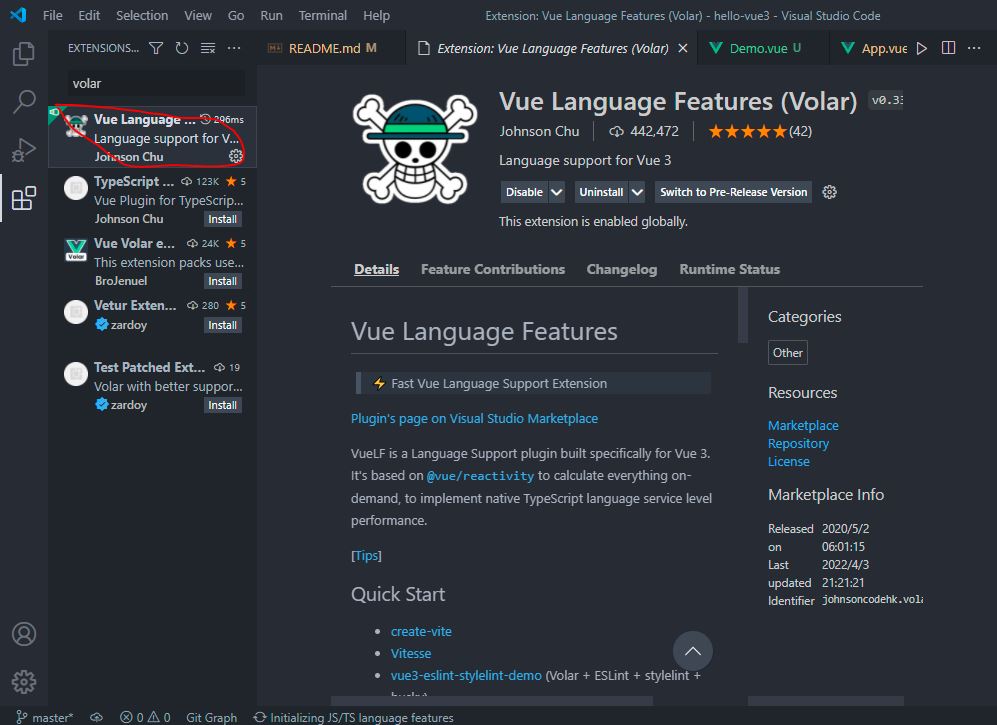The width and height of the screenshot is (997, 725).
Task: Open the Run menu
Action: click(272, 15)
